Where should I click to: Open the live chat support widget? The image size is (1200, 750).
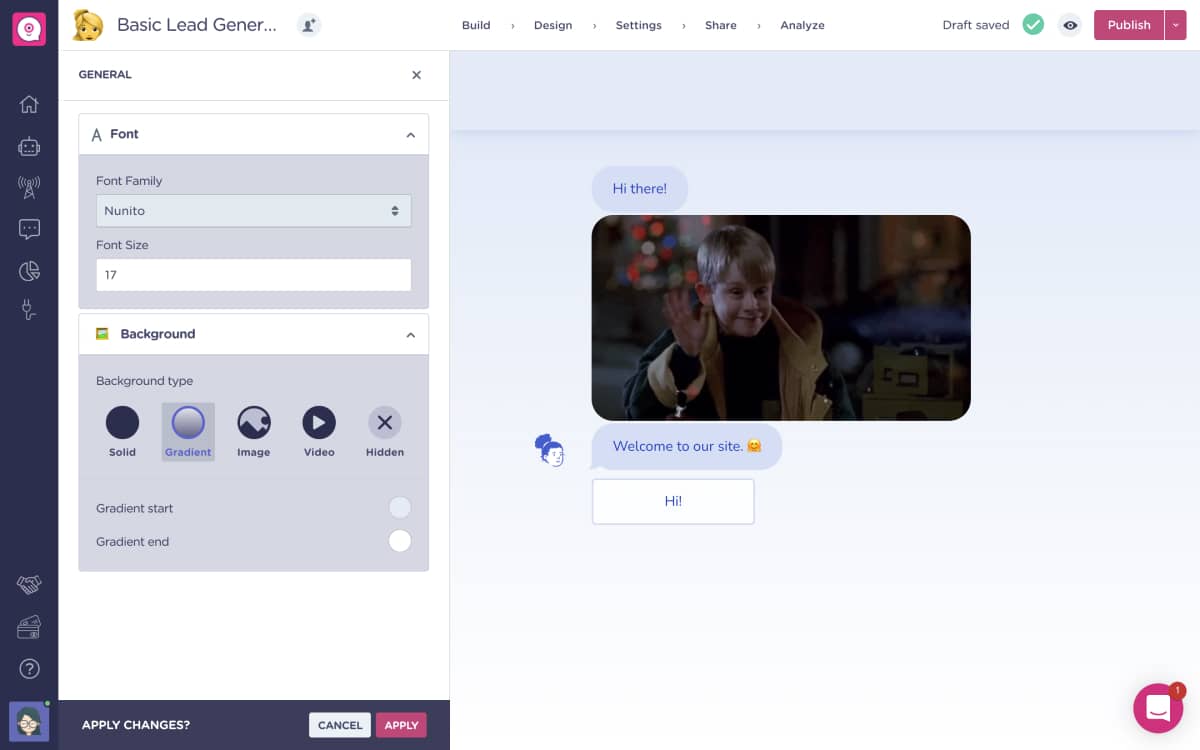click(x=1158, y=708)
